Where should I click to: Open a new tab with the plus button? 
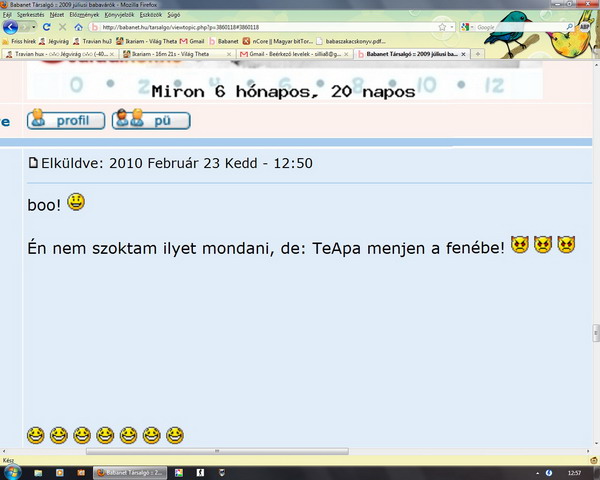[x=478, y=54]
